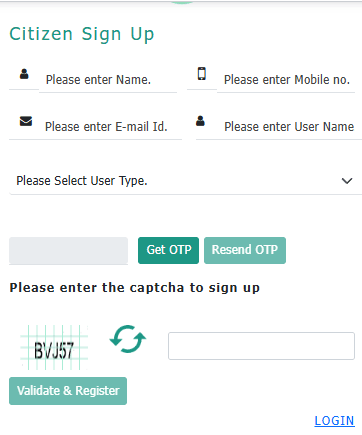Click the Resend OTP button
Image resolution: width=362 pixels, height=435 pixels.
(x=245, y=250)
